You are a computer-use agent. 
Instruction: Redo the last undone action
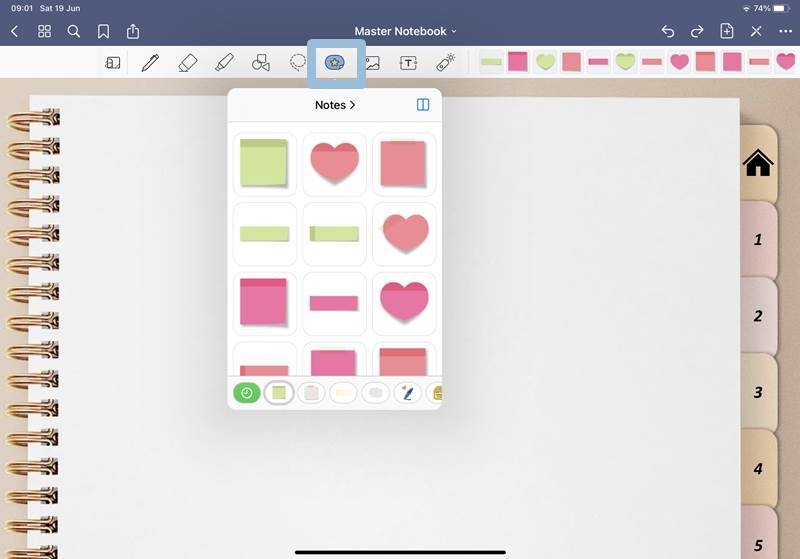pyautogui.click(x=697, y=32)
